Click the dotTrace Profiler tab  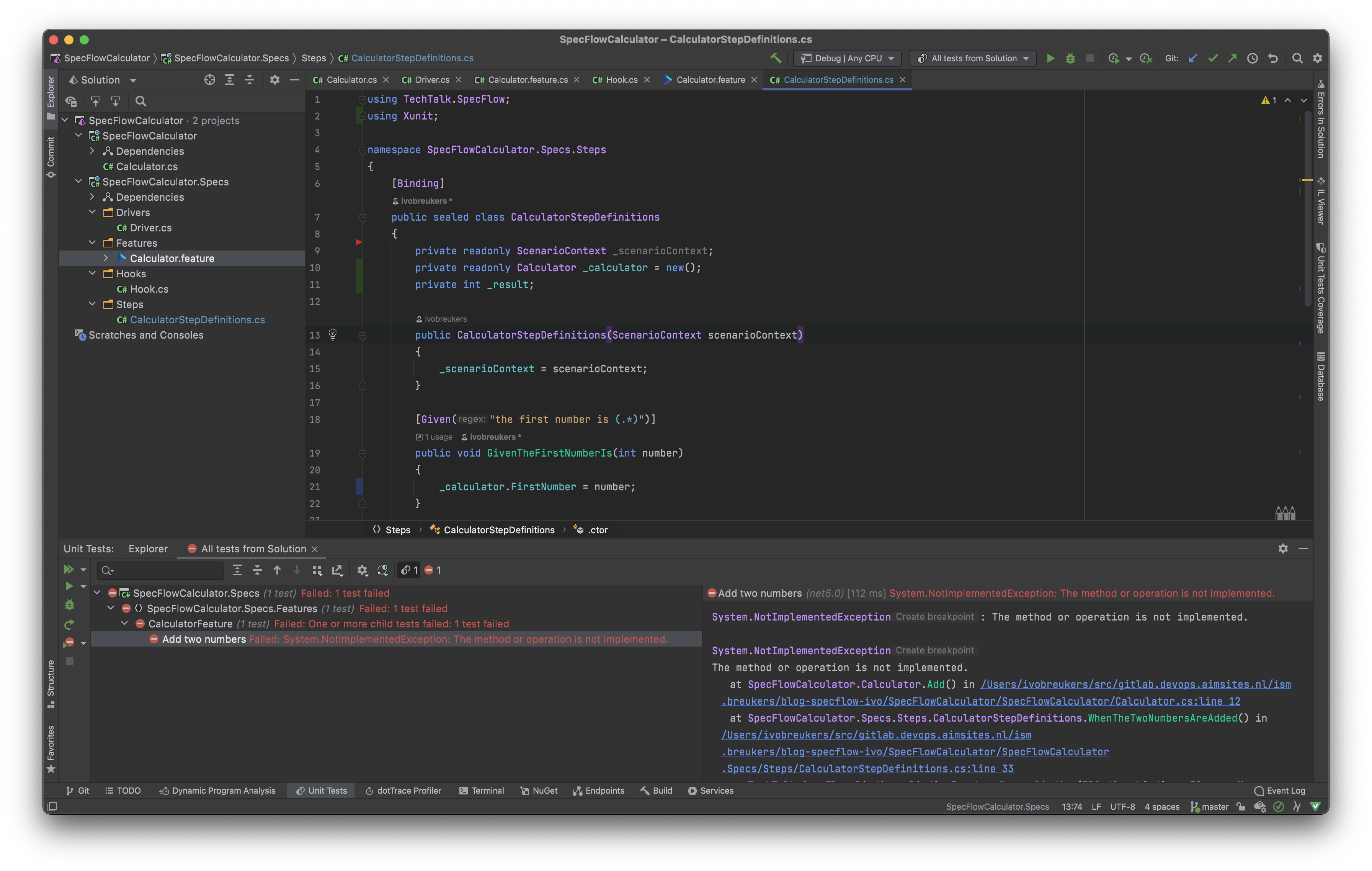pos(408,790)
